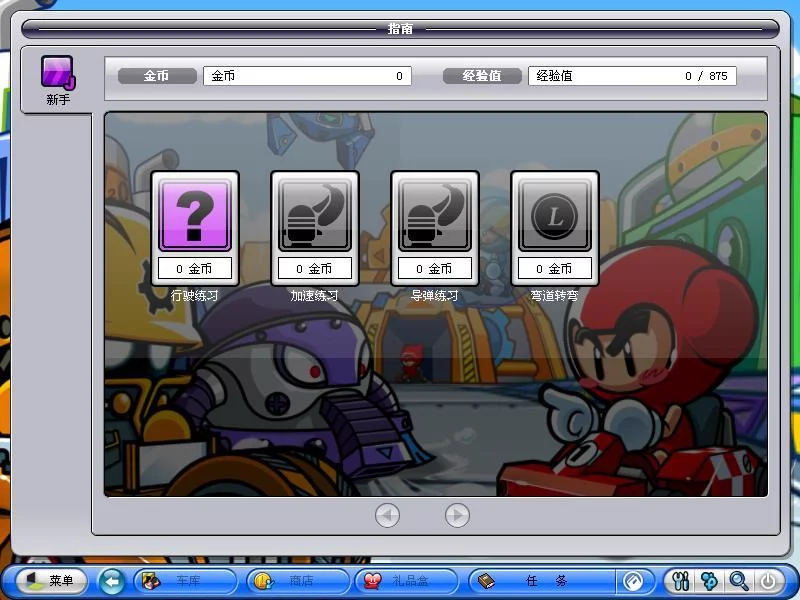Click the 0 金币 price under 行驶练习 icon
The height and width of the screenshot is (600, 800).
tap(195, 268)
